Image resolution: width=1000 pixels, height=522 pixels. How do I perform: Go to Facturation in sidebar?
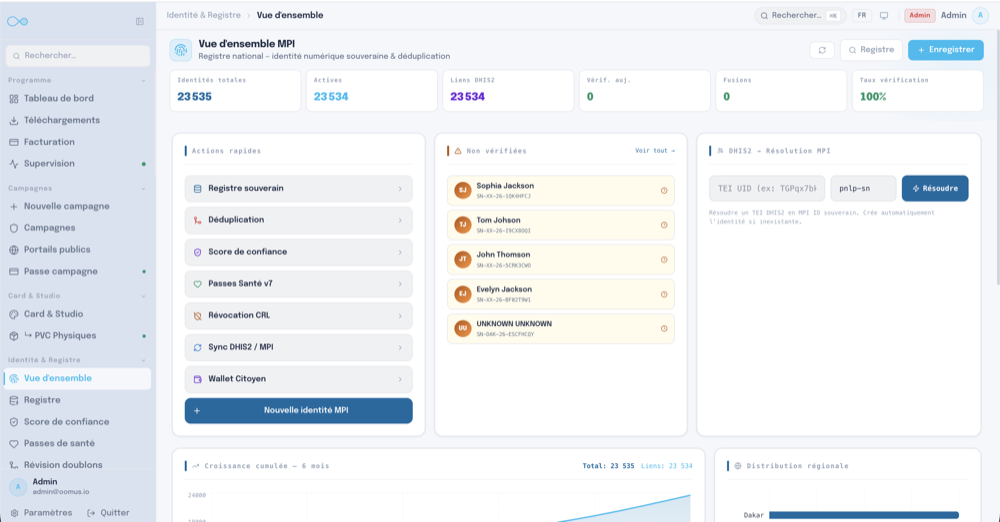click(x=77, y=142)
